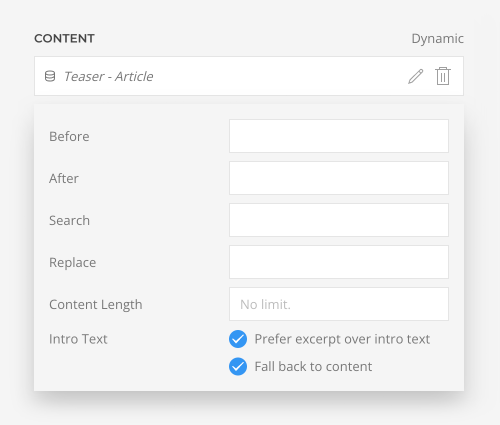Toggle the Fall back to content checkbox

coord(238,366)
